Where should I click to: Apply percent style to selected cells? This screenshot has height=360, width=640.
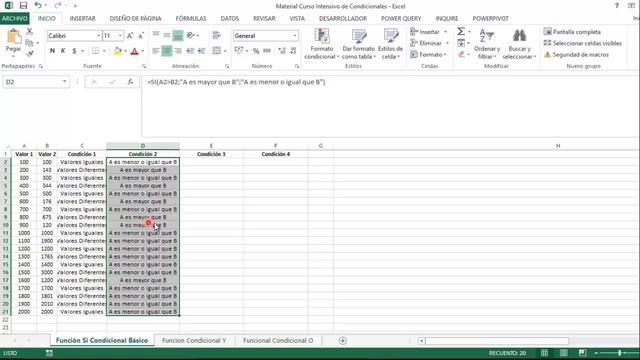pyautogui.click(x=256, y=51)
